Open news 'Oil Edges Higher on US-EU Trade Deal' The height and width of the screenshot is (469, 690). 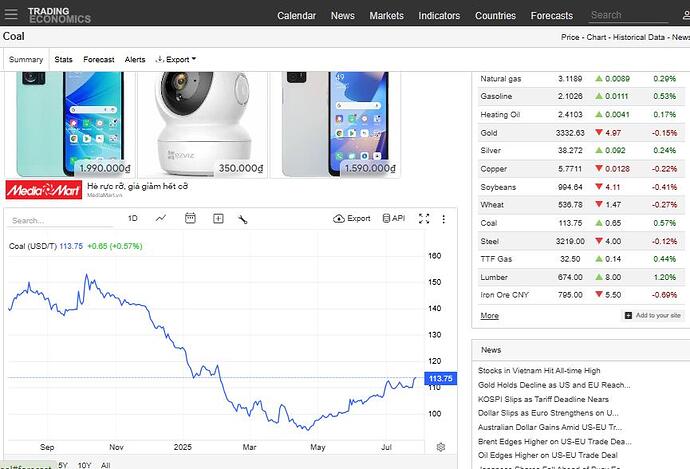tap(548, 455)
